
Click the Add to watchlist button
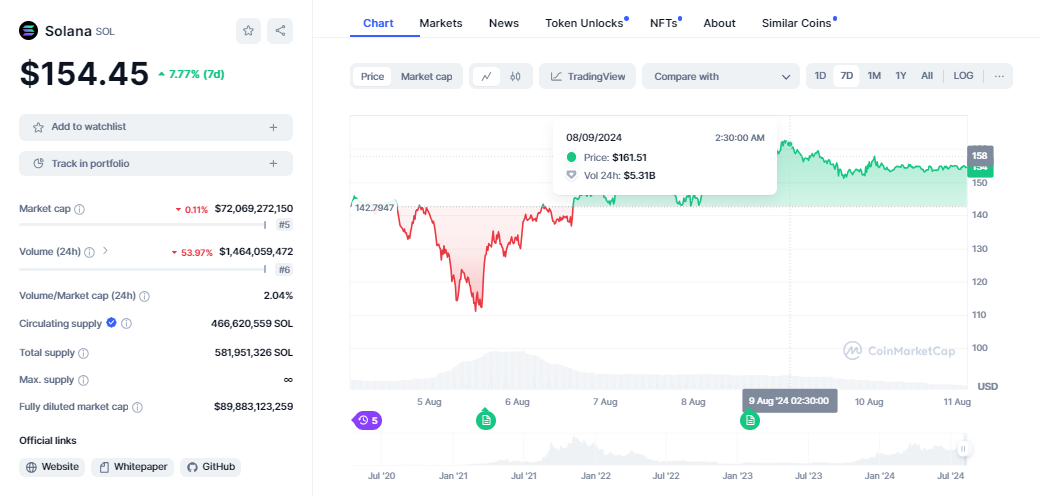pos(156,127)
